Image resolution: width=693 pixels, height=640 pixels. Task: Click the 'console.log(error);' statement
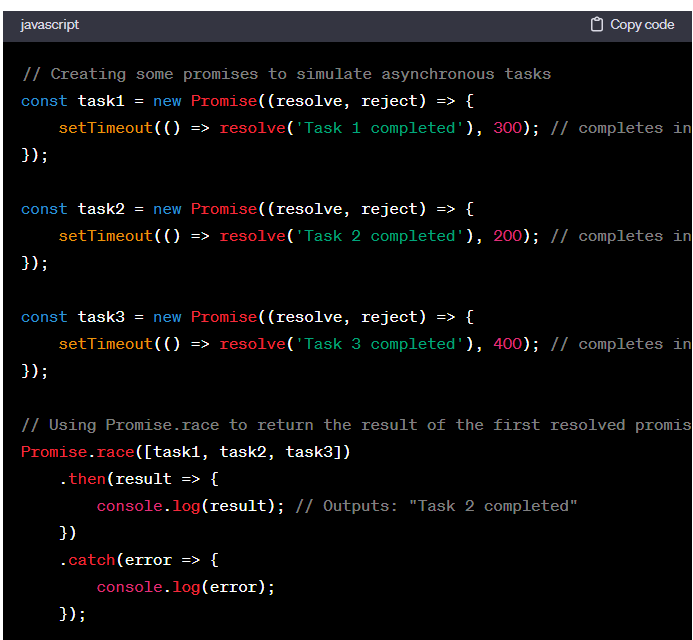click(186, 587)
